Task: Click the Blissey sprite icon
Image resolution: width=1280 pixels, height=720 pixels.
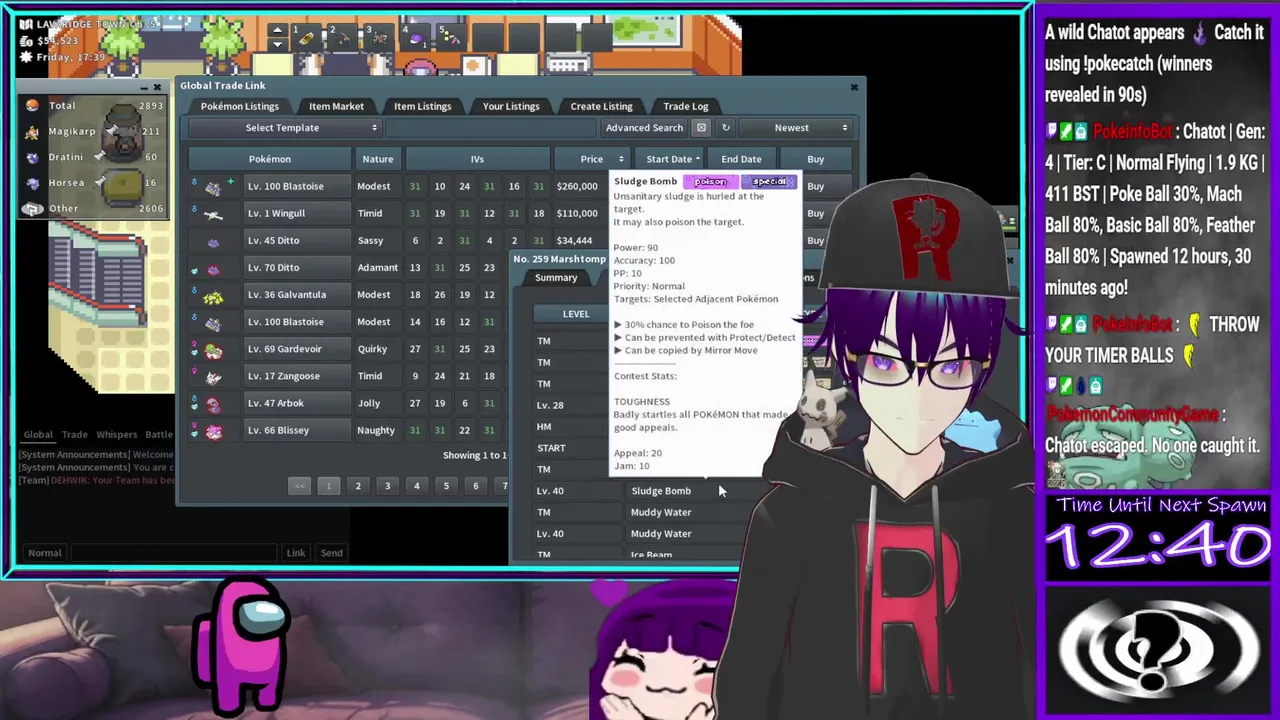Action: [x=213, y=431]
